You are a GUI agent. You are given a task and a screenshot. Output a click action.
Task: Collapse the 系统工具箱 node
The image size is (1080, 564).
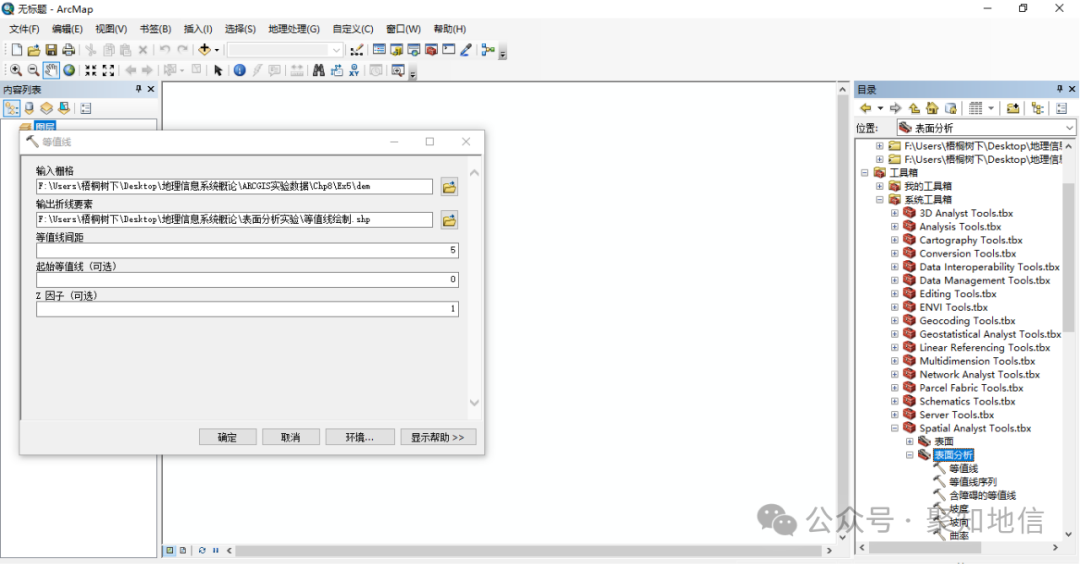click(880, 200)
